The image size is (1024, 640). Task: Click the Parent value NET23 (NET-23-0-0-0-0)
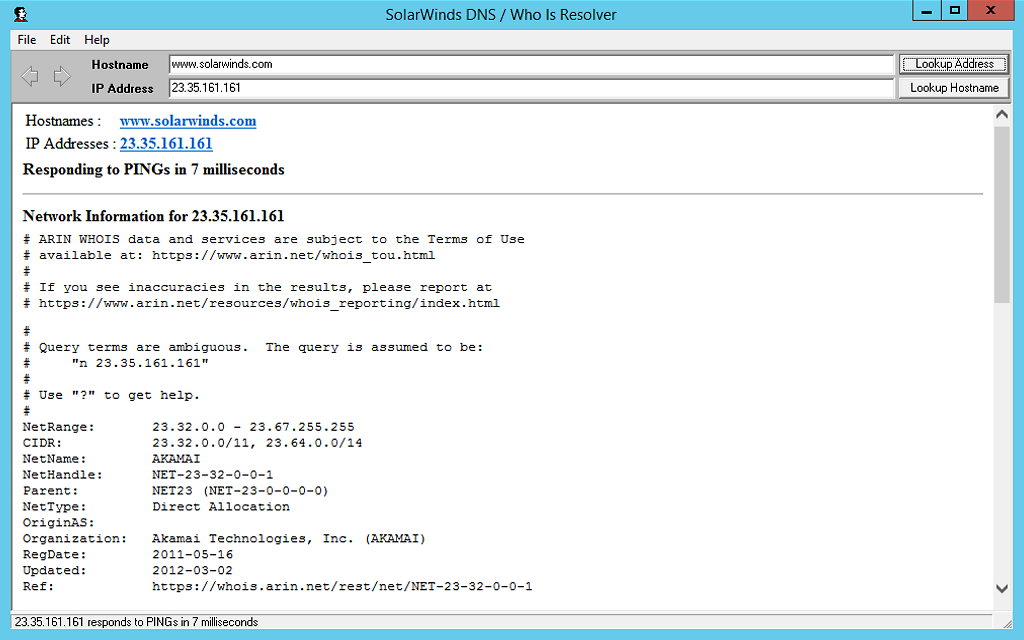pyautogui.click(x=240, y=490)
